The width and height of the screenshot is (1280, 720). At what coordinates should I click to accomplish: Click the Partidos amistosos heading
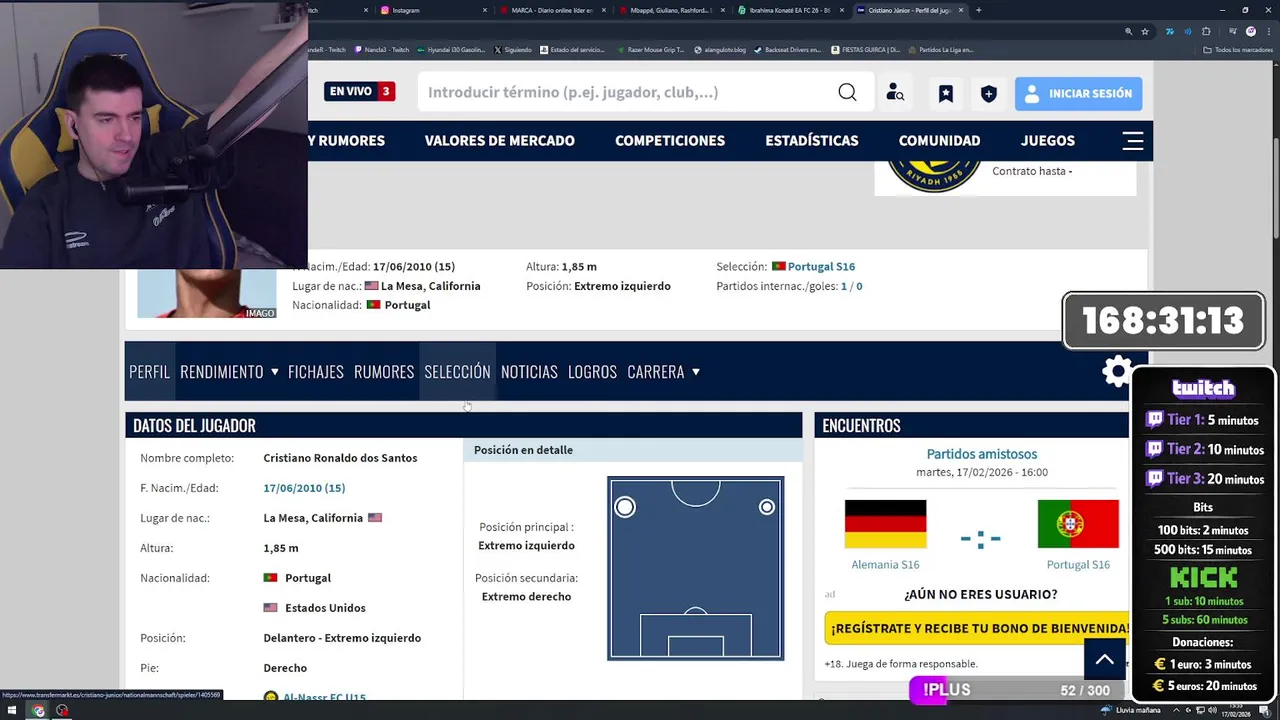click(981, 454)
